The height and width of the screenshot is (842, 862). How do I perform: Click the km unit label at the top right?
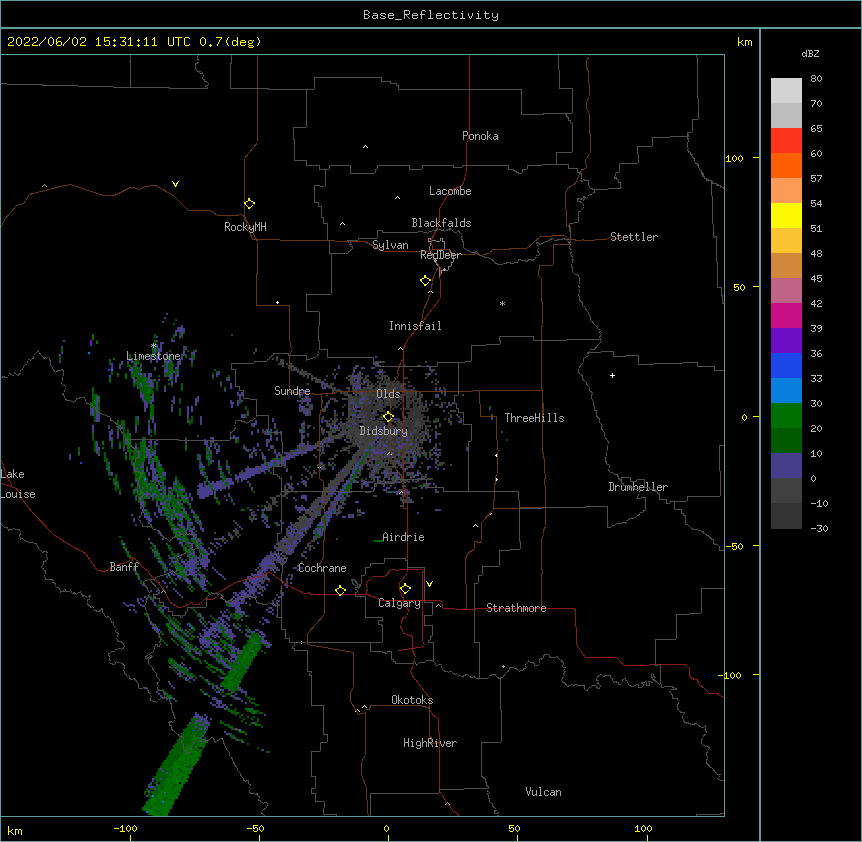point(744,42)
